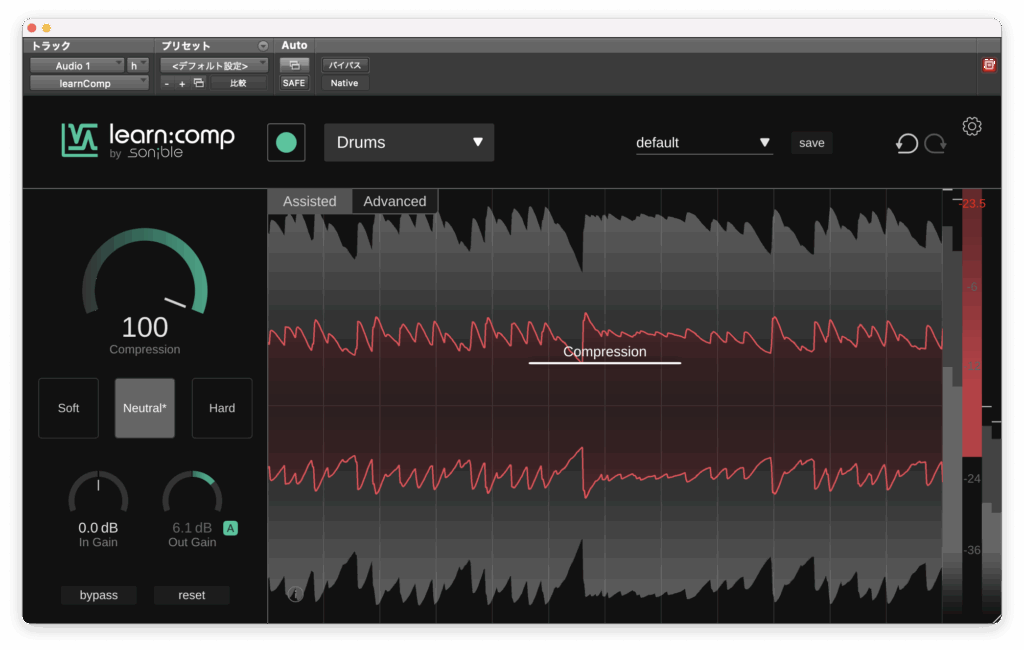Image resolution: width=1024 pixels, height=650 pixels.
Task: Click the 100 compression value
Action: pyautogui.click(x=145, y=327)
